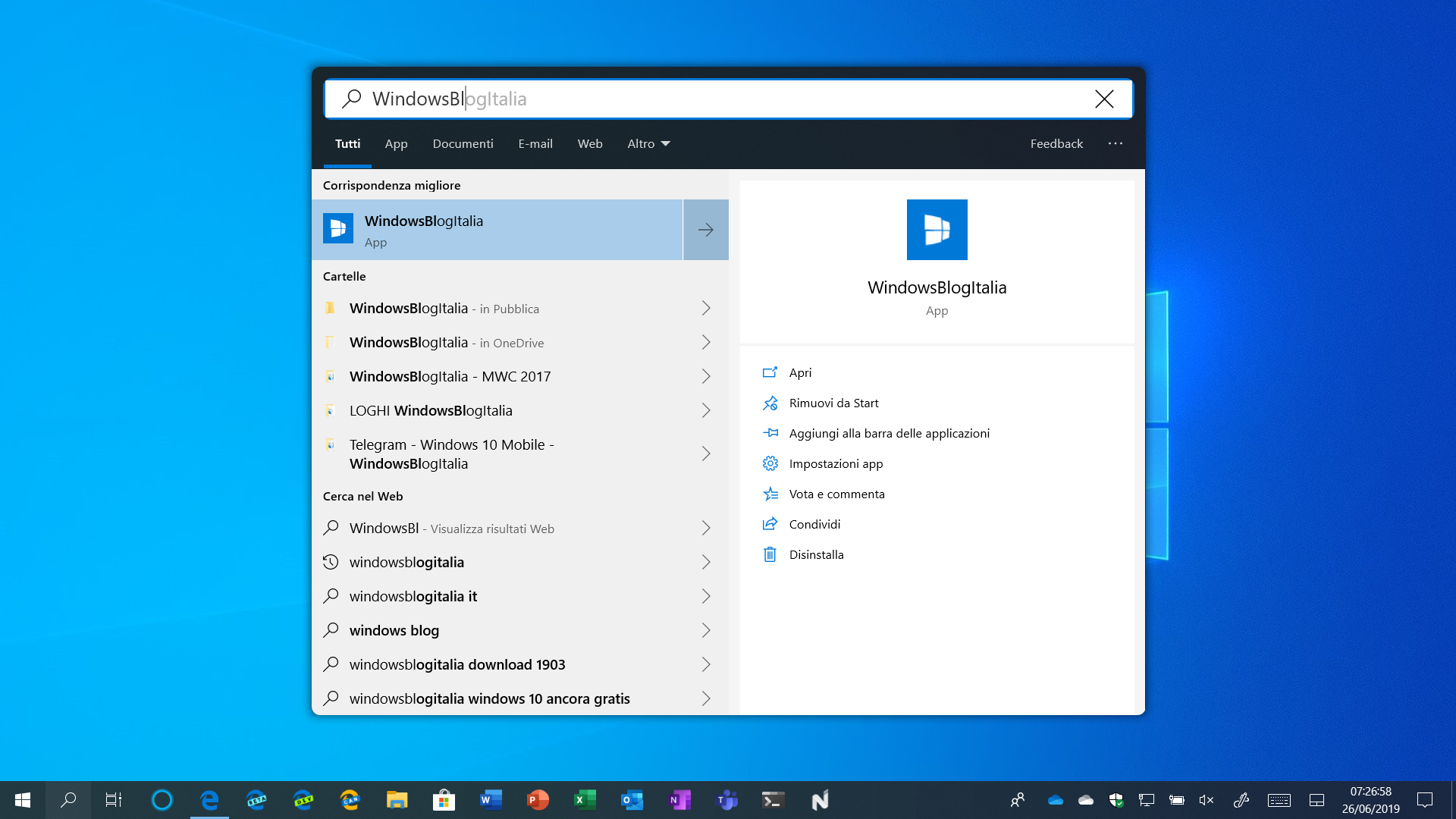Open Microsoft Edge on the taskbar
This screenshot has width=1456, height=819.
(x=209, y=800)
